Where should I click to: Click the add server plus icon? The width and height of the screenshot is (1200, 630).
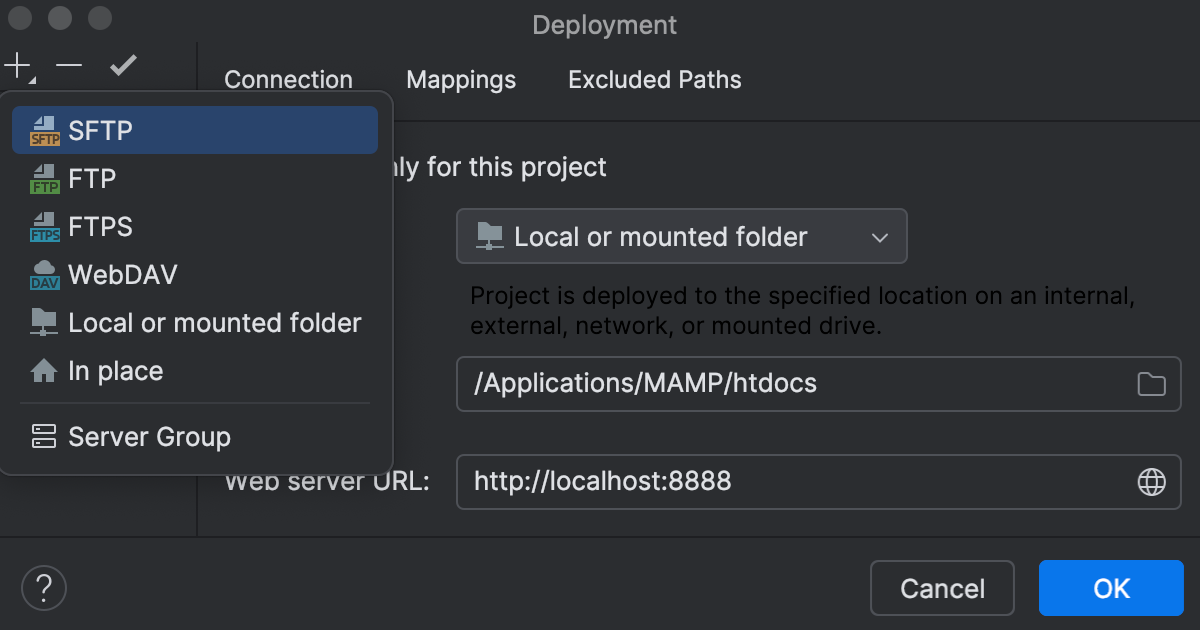click(x=16, y=64)
